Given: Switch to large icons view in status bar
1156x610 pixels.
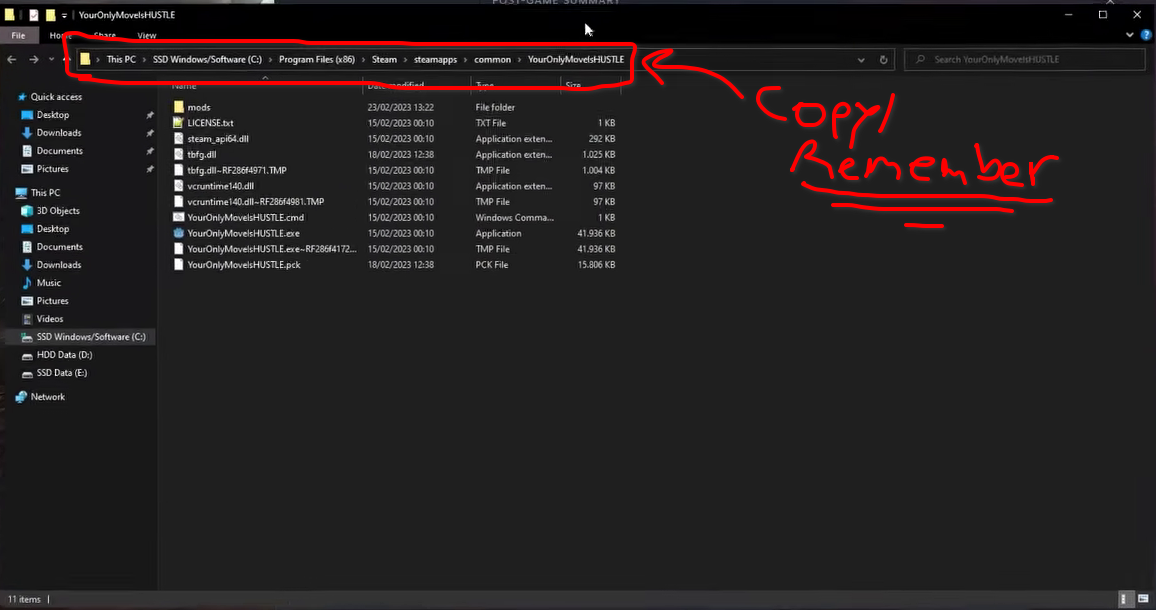Looking at the screenshot, I should click(1143, 599).
